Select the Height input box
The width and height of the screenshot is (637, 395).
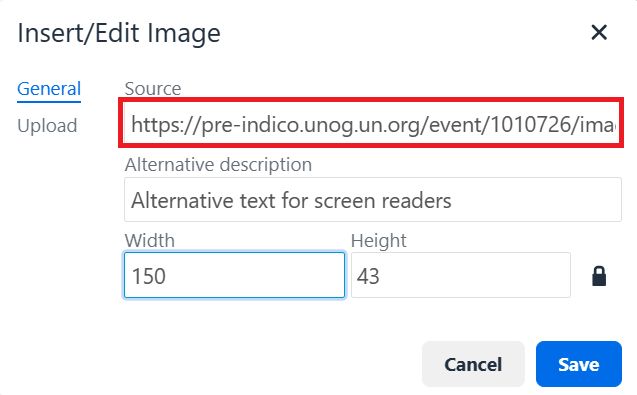coord(461,275)
